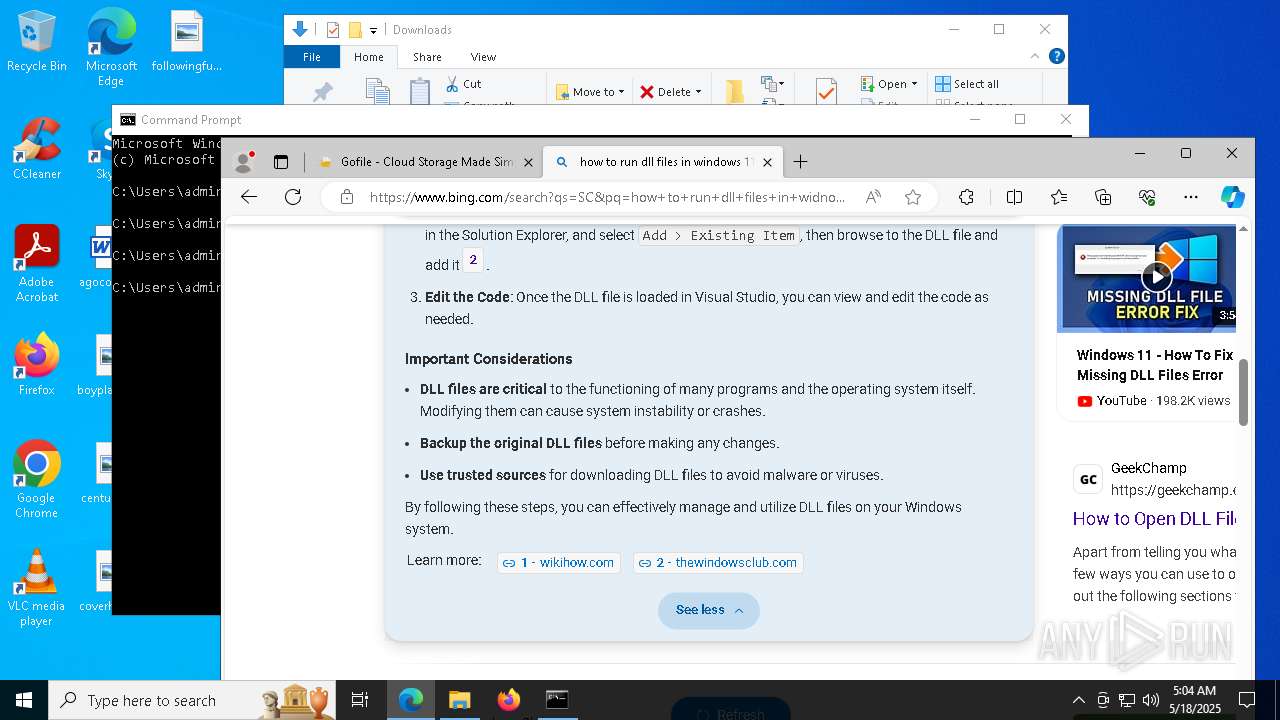Viewport: 1280px width, 720px height.
Task: Add page to favorites star icon
Action: tap(913, 197)
